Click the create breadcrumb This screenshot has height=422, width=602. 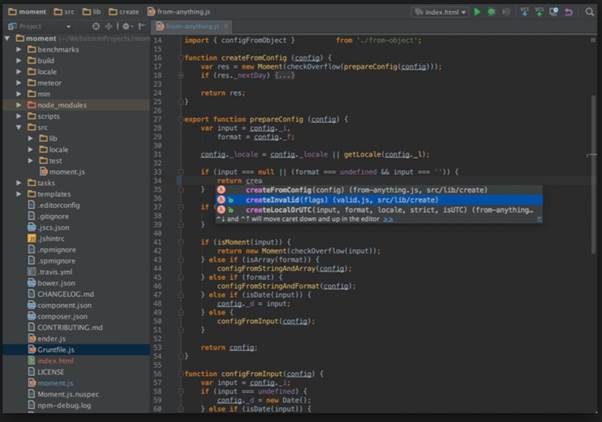click(124, 12)
